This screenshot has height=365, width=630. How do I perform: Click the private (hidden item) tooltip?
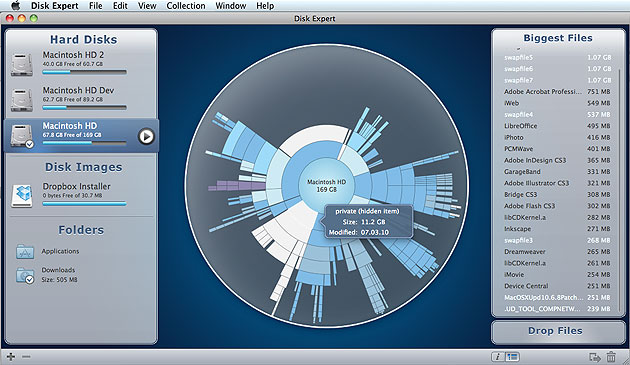[367, 221]
